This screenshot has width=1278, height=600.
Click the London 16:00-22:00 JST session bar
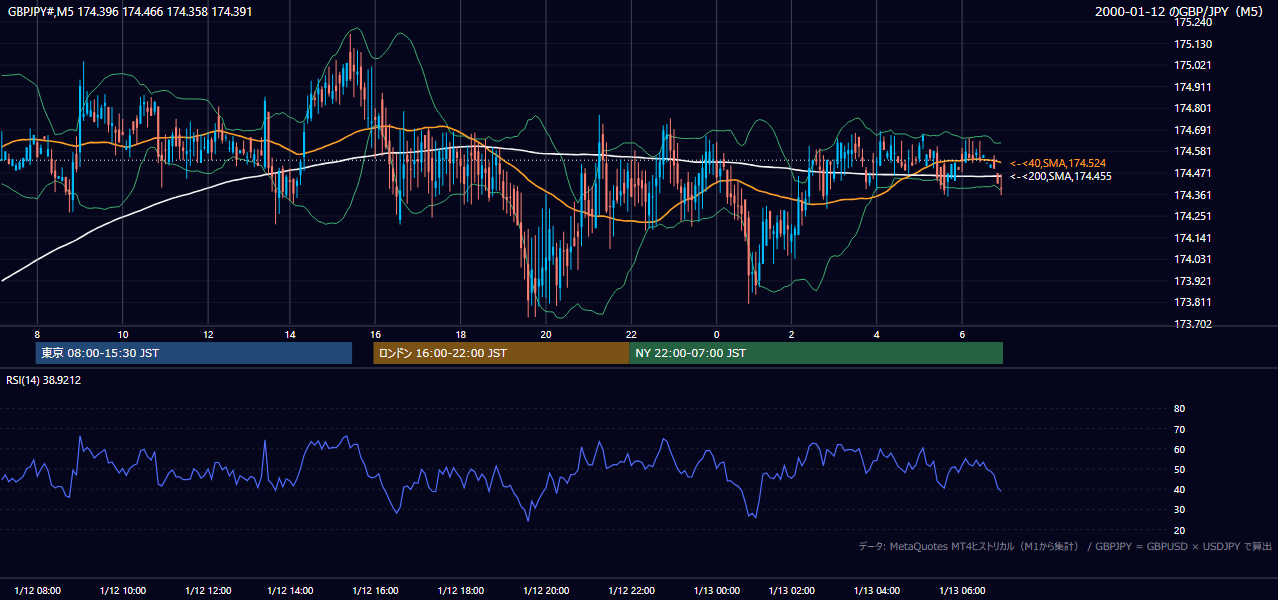pos(501,353)
